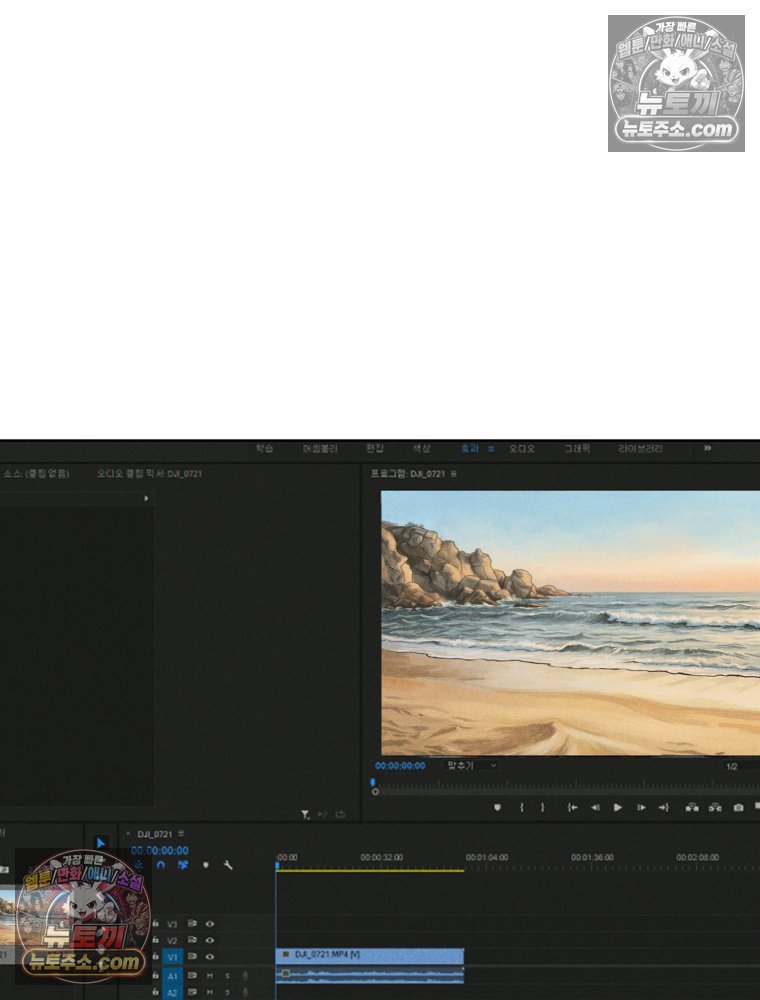Click the Lift button

coord(692,807)
